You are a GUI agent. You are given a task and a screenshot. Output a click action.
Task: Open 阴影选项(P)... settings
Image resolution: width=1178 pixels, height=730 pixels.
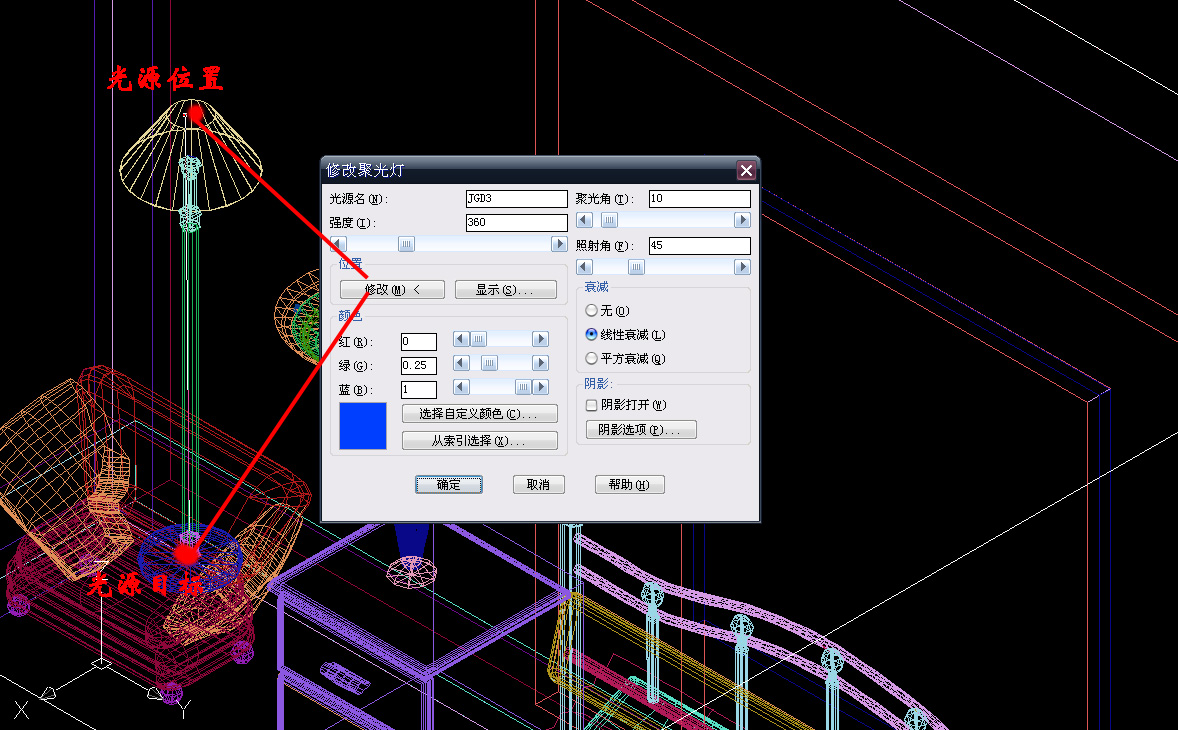(x=641, y=430)
